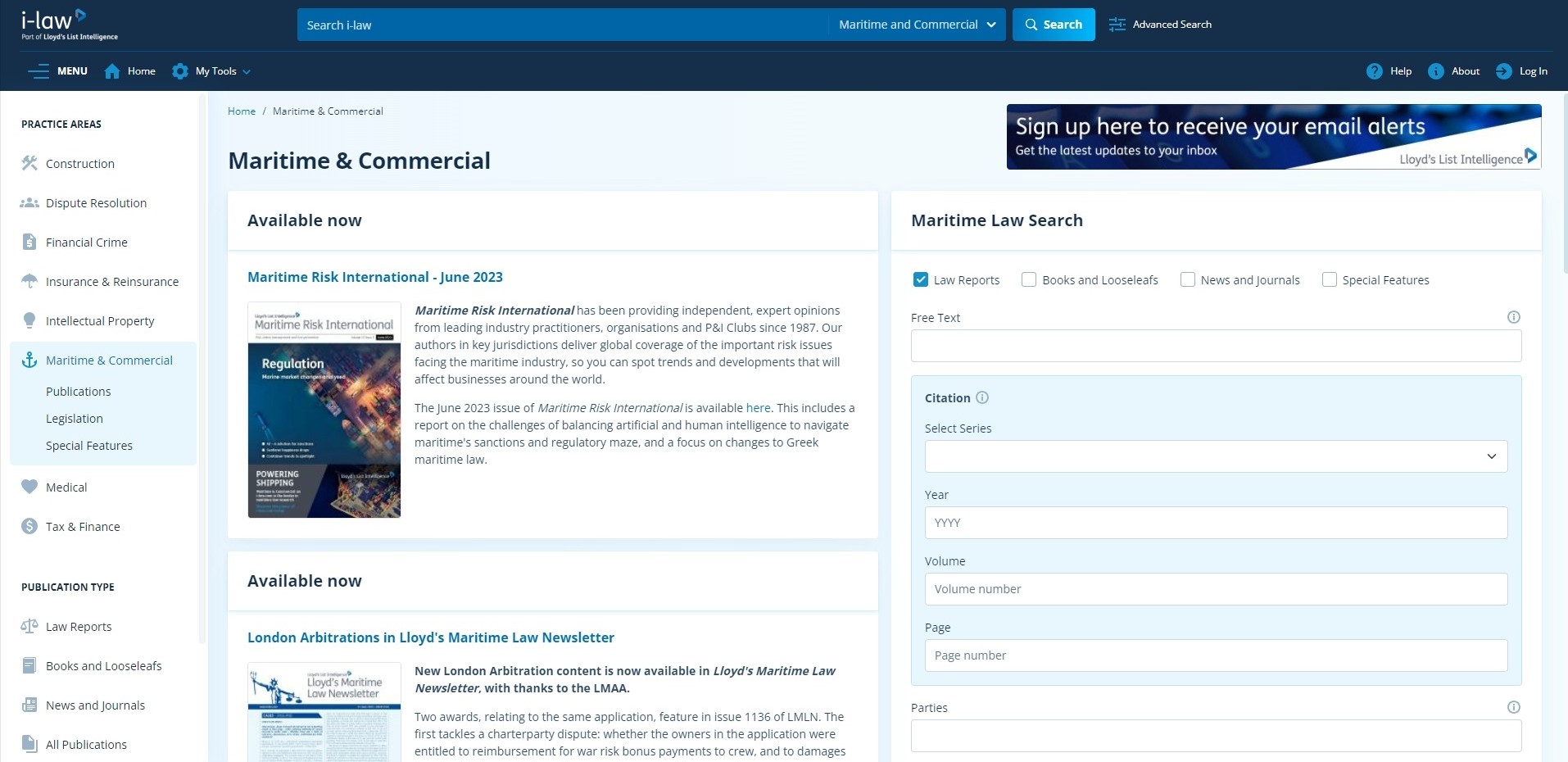1568x762 pixels.
Task: Open the hamburger MENU icon
Action: point(39,71)
